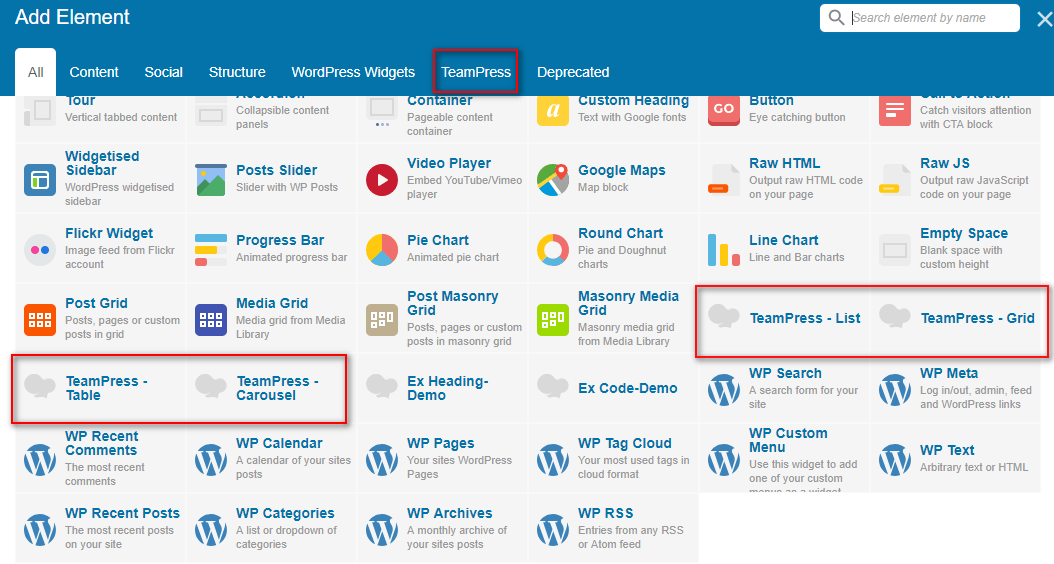Open the Content tab
Image resolution: width=1054 pixels, height=564 pixels.
(x=93, y=72)
